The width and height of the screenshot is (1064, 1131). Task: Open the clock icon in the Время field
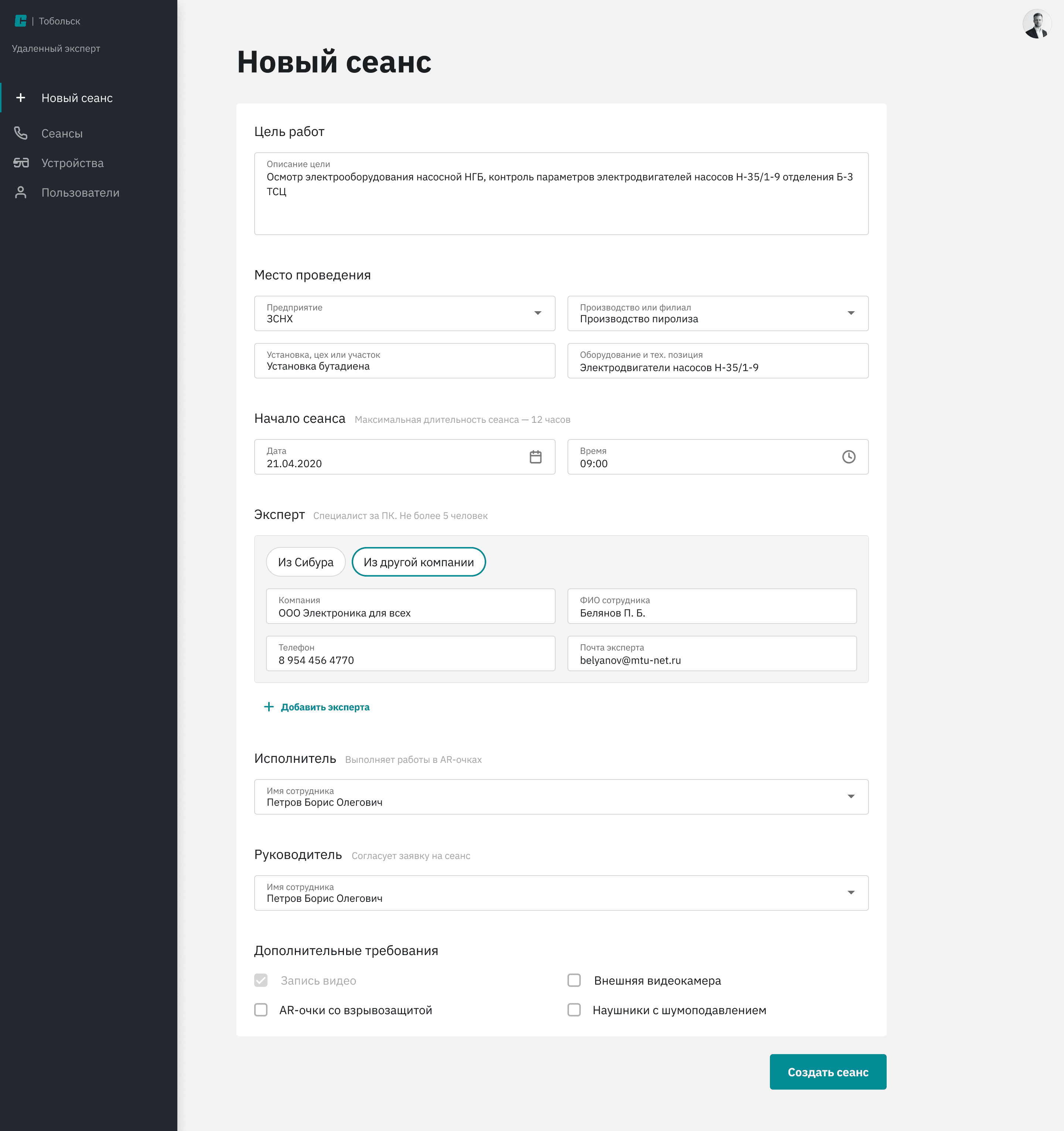849,457
